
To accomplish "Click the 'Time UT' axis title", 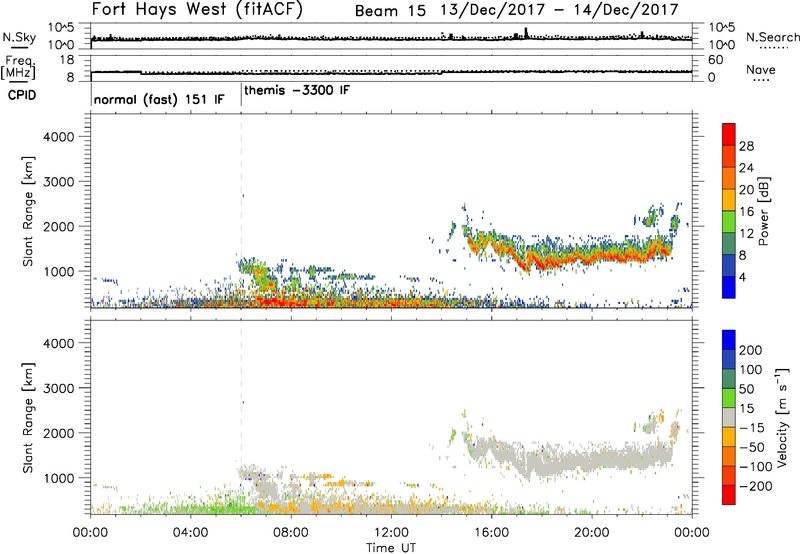I will (x=391, y=547).
